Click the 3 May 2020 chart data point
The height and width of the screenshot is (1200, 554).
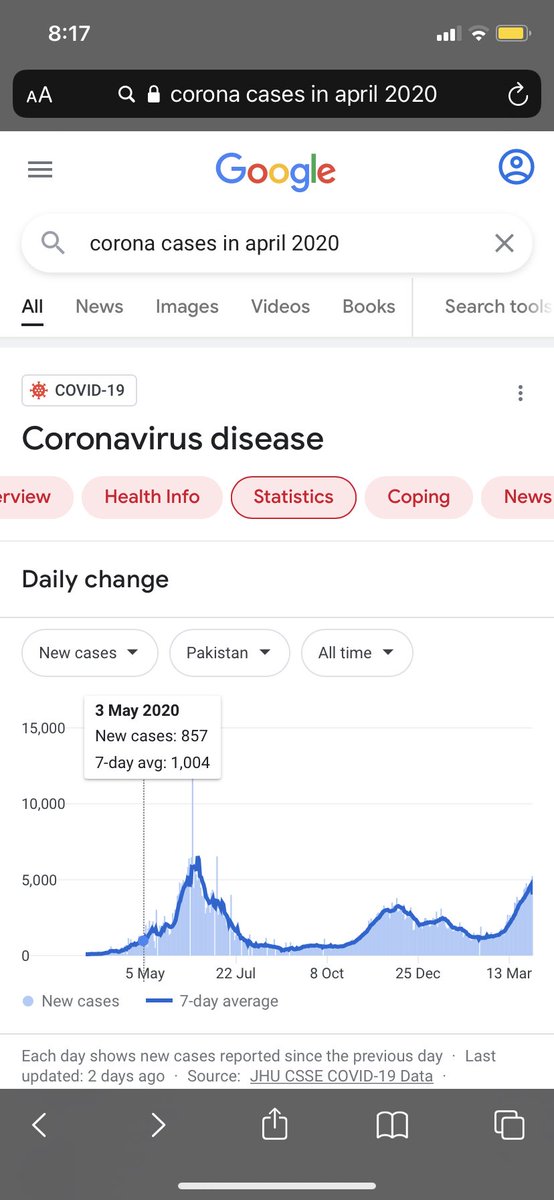point(143,941)
